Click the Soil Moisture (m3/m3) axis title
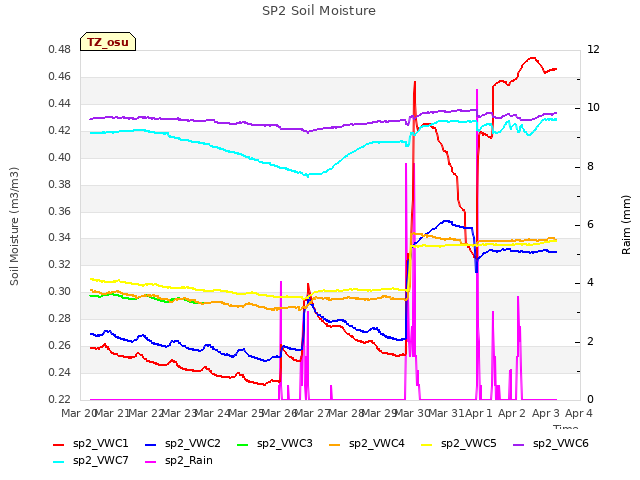 [14, 226]
